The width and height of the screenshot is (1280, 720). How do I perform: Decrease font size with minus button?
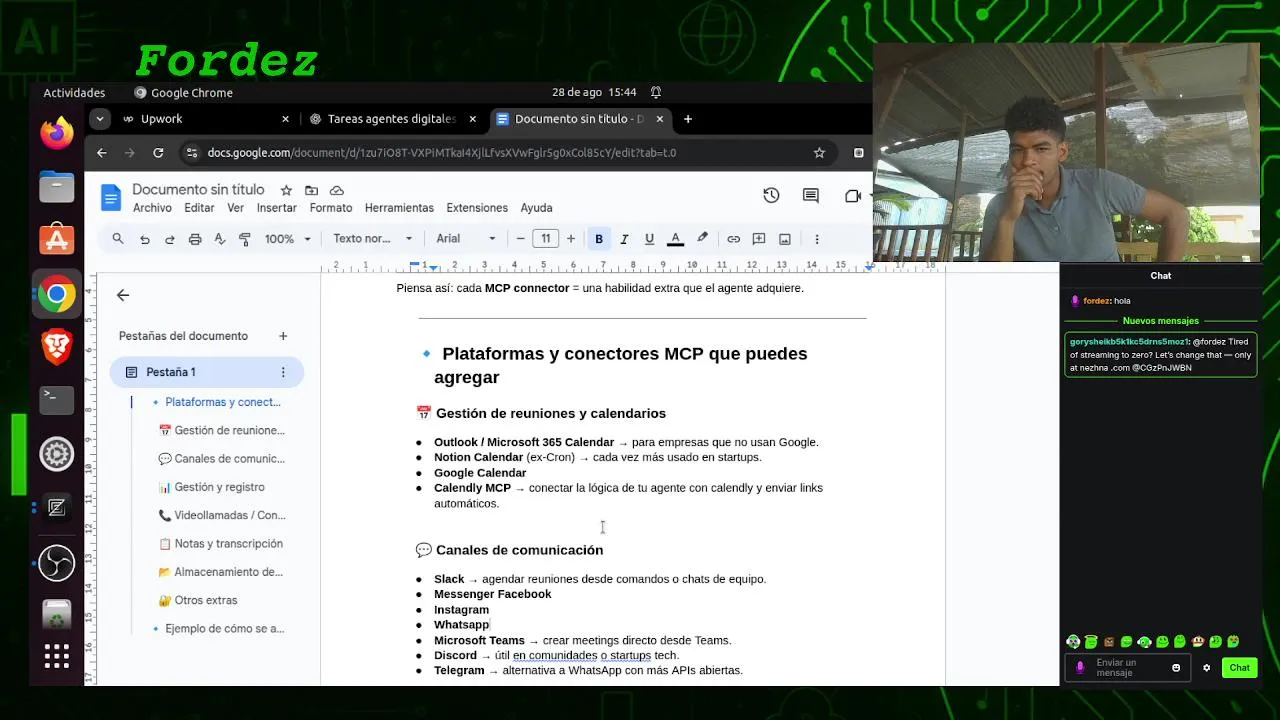point(520,239)
